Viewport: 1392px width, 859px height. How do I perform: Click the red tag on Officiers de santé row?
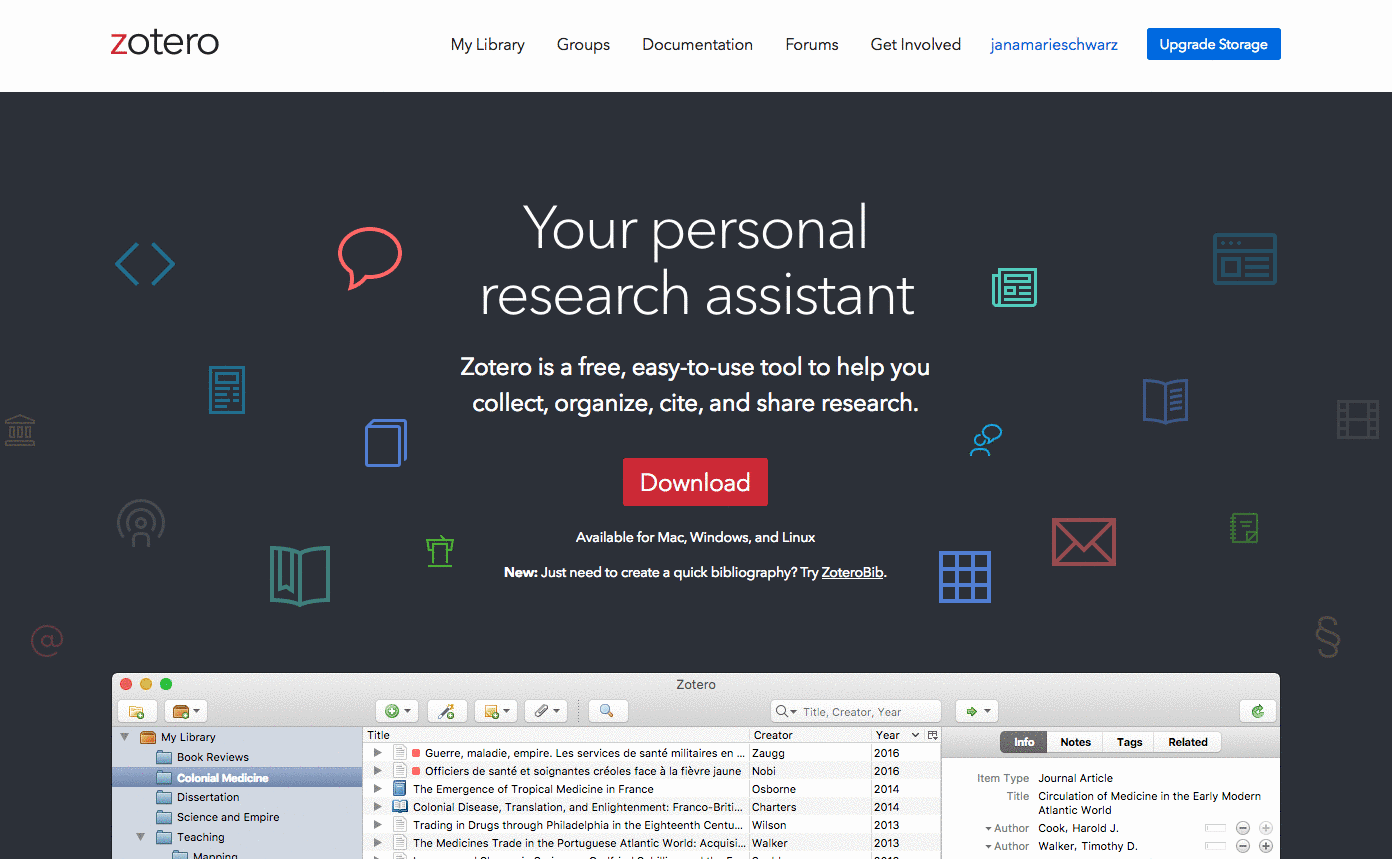click(x=416, y=771)
